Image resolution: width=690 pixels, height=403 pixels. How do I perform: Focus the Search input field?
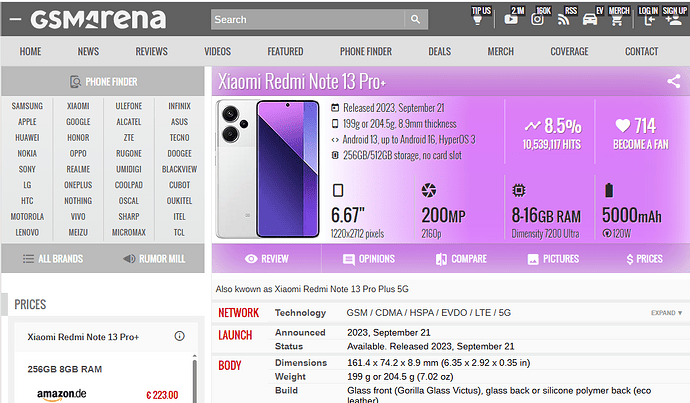tap(308, 19)
